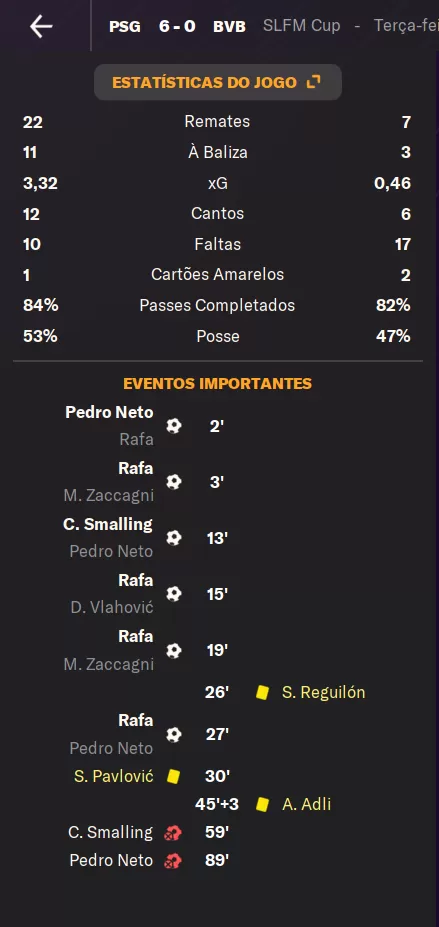Open A. Adli player name

306,804
